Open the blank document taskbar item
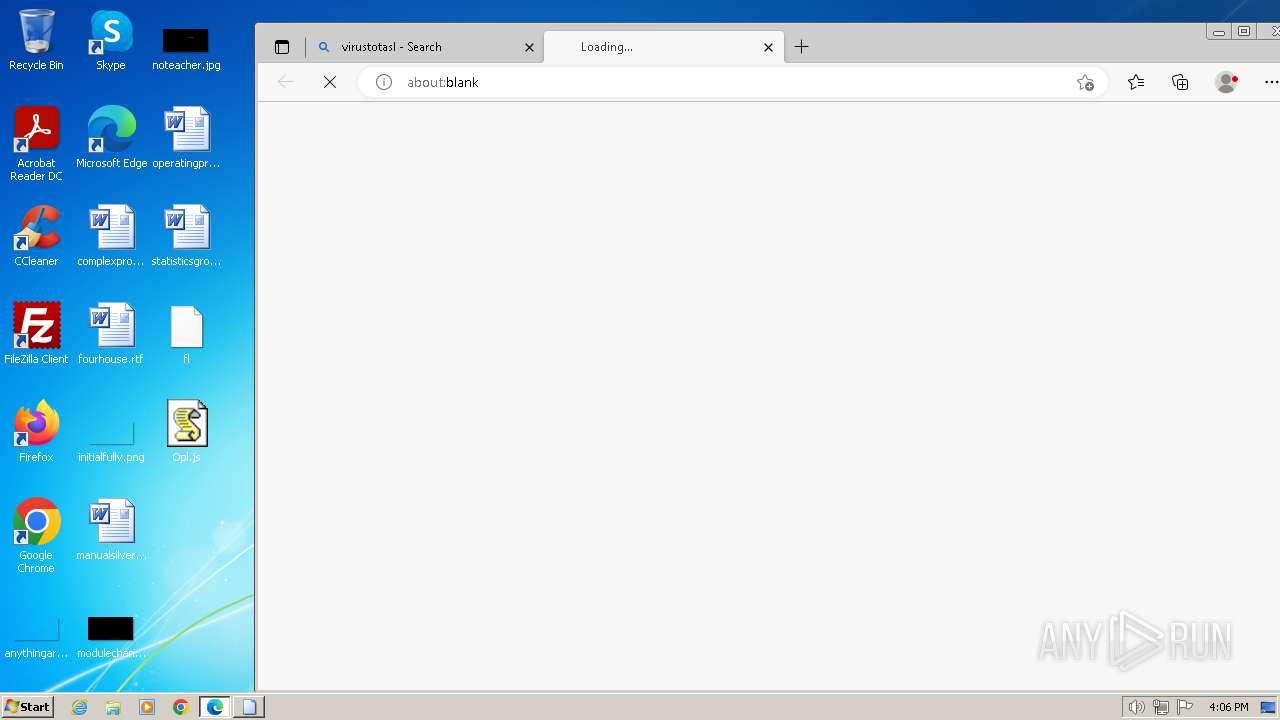This screenshot has height=720, width=1280. (x=249, y=707)
